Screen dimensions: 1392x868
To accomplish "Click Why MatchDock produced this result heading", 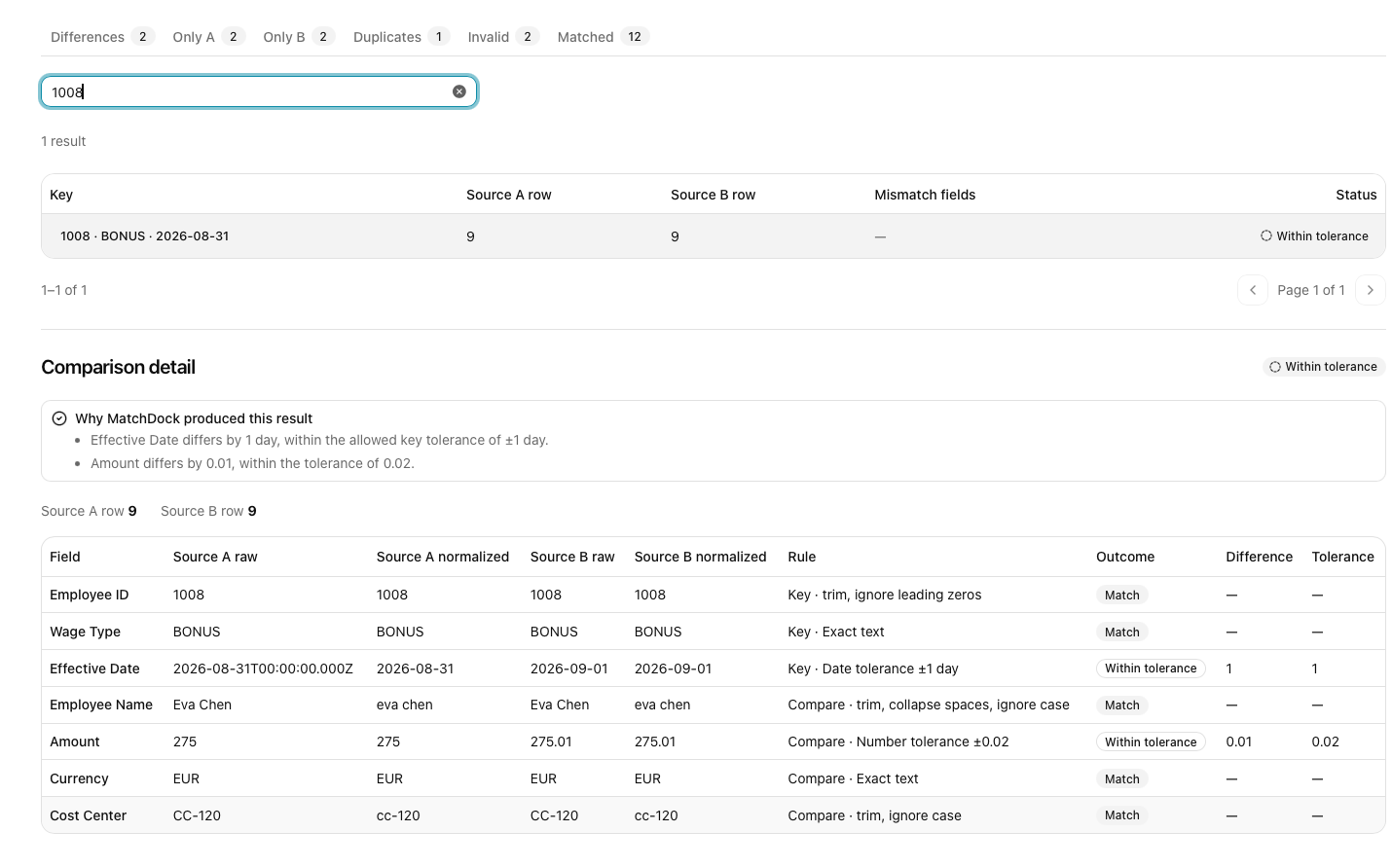I will 194,418.
